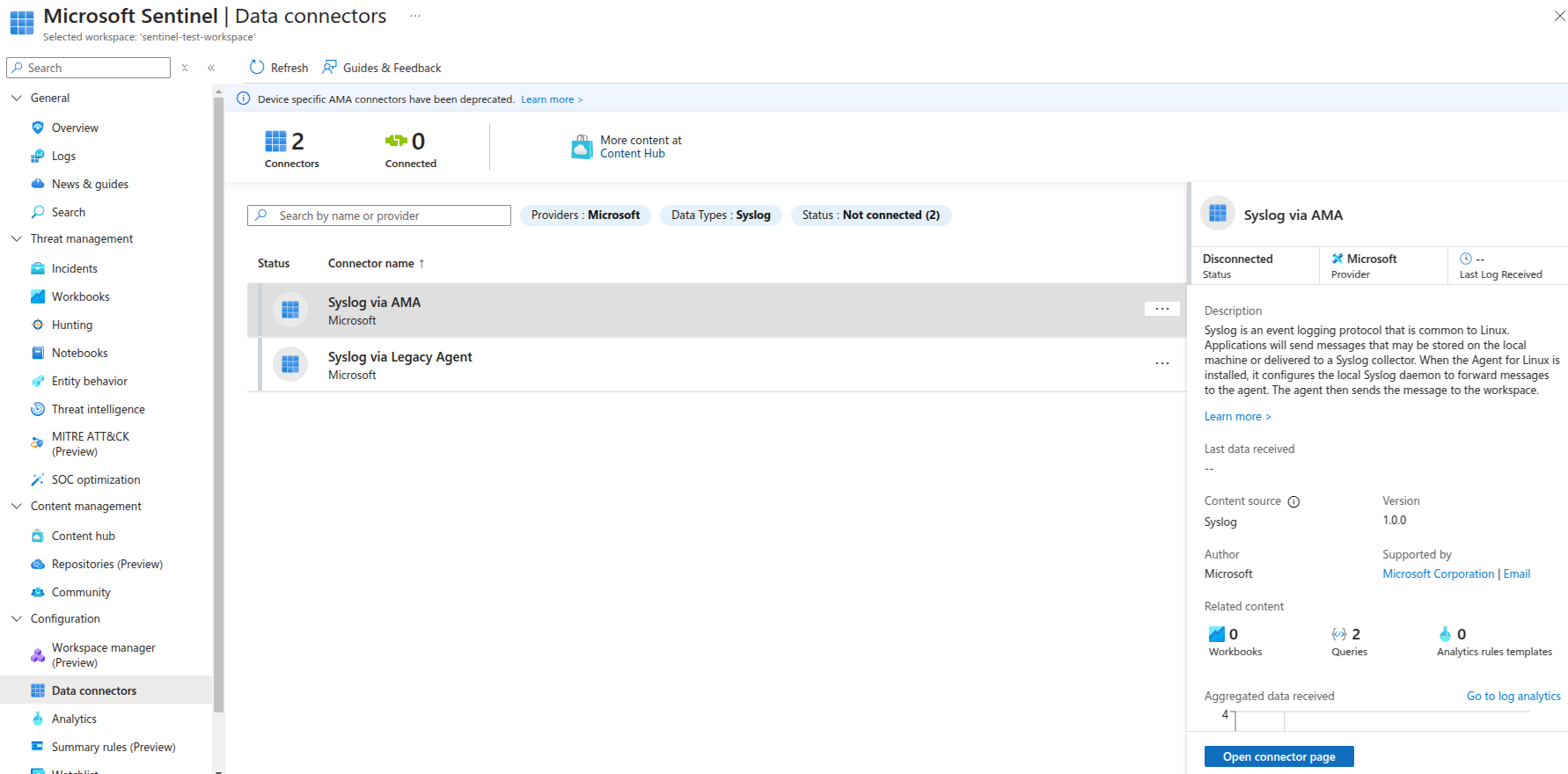Click the Content hub bag icon
Viewport: 1568px width, 774px height.
pos(38,536)
